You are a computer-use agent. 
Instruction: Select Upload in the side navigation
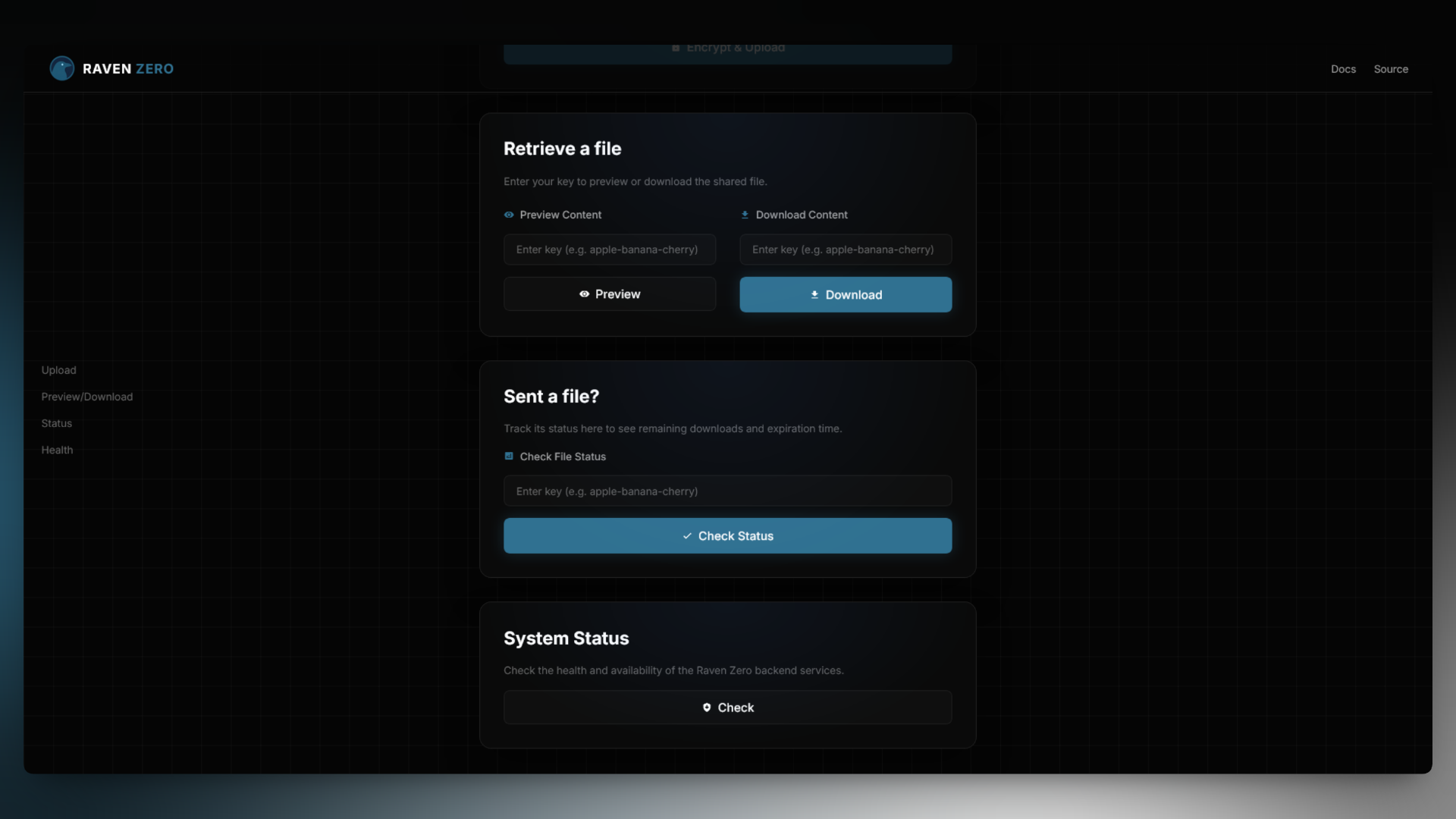[x=58, y=370]
